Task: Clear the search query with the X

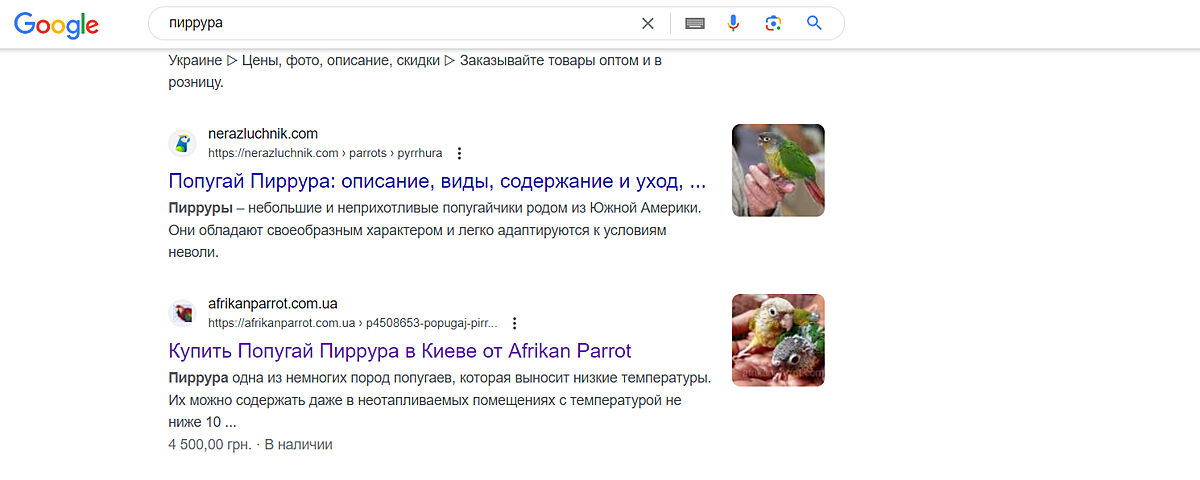Action: [x=648, y=23]
